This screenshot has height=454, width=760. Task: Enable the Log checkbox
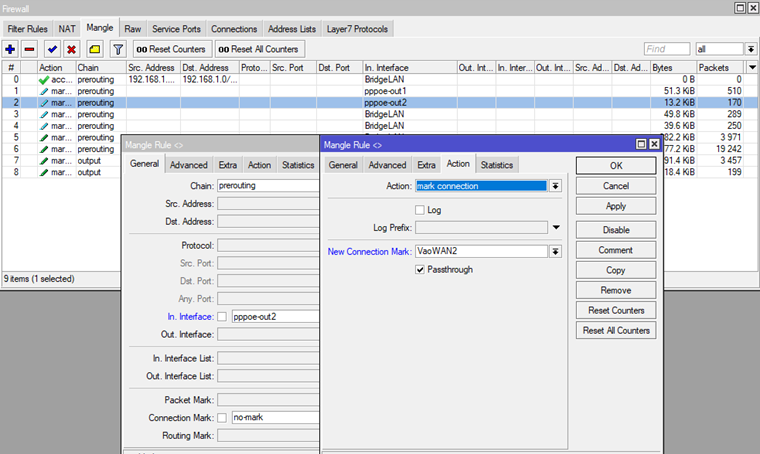click(421, 210)
